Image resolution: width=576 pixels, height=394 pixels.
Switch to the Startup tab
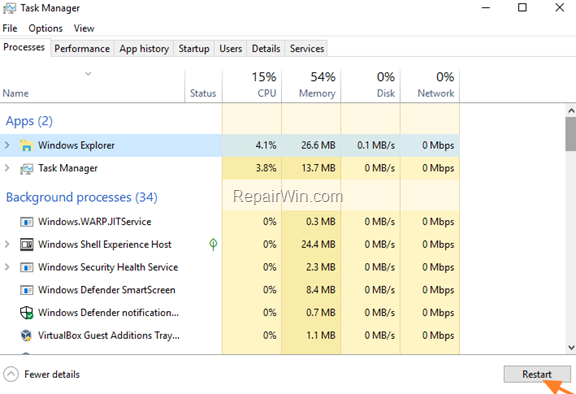194,49
